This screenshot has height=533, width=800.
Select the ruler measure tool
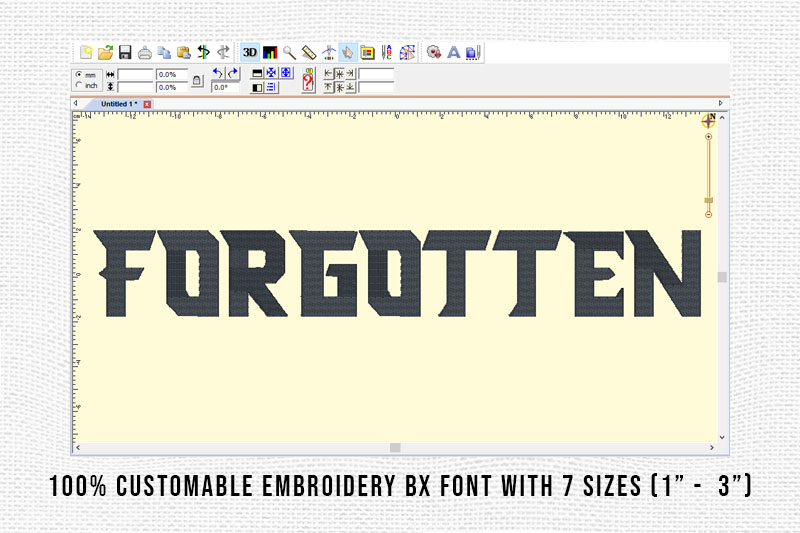coord(309,53)
